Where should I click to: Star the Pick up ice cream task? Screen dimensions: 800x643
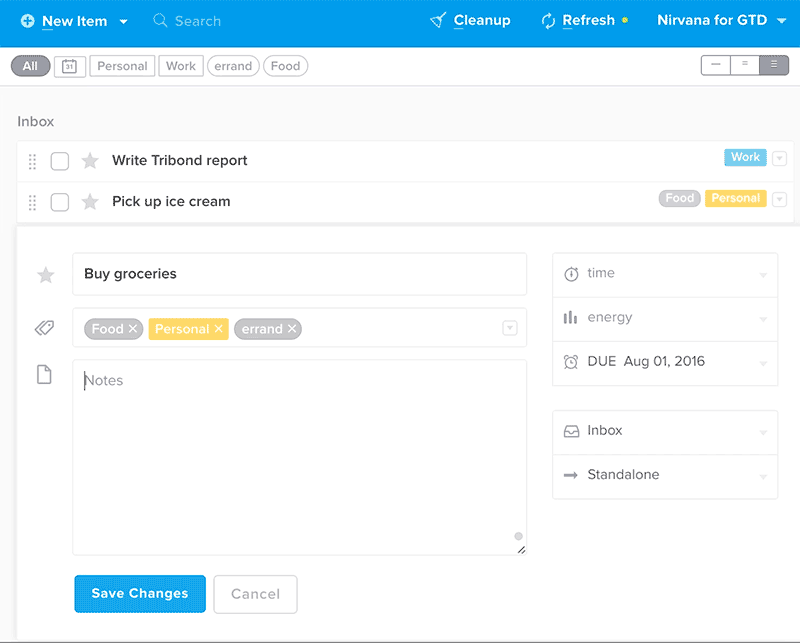[x=90, y=202]
